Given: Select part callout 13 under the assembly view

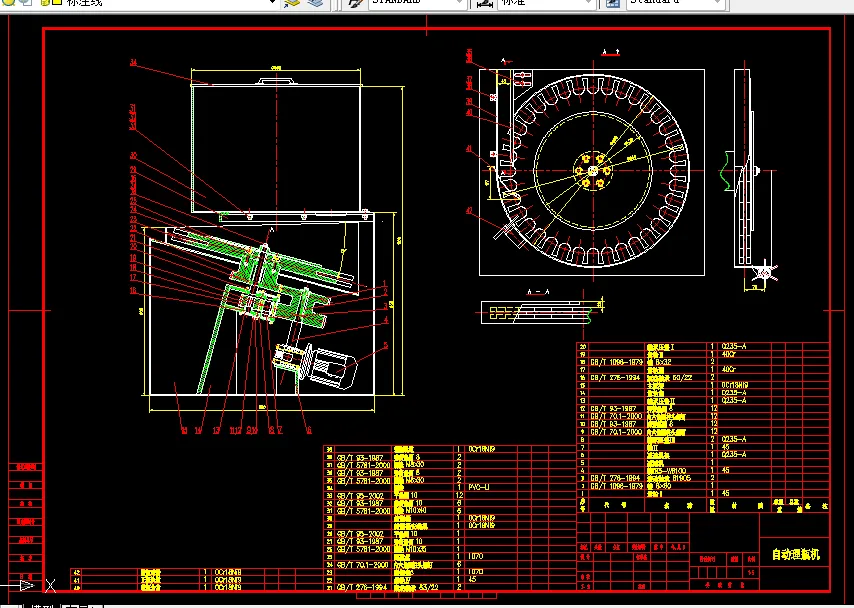Looking at the screenshot, I should (216, 430).
